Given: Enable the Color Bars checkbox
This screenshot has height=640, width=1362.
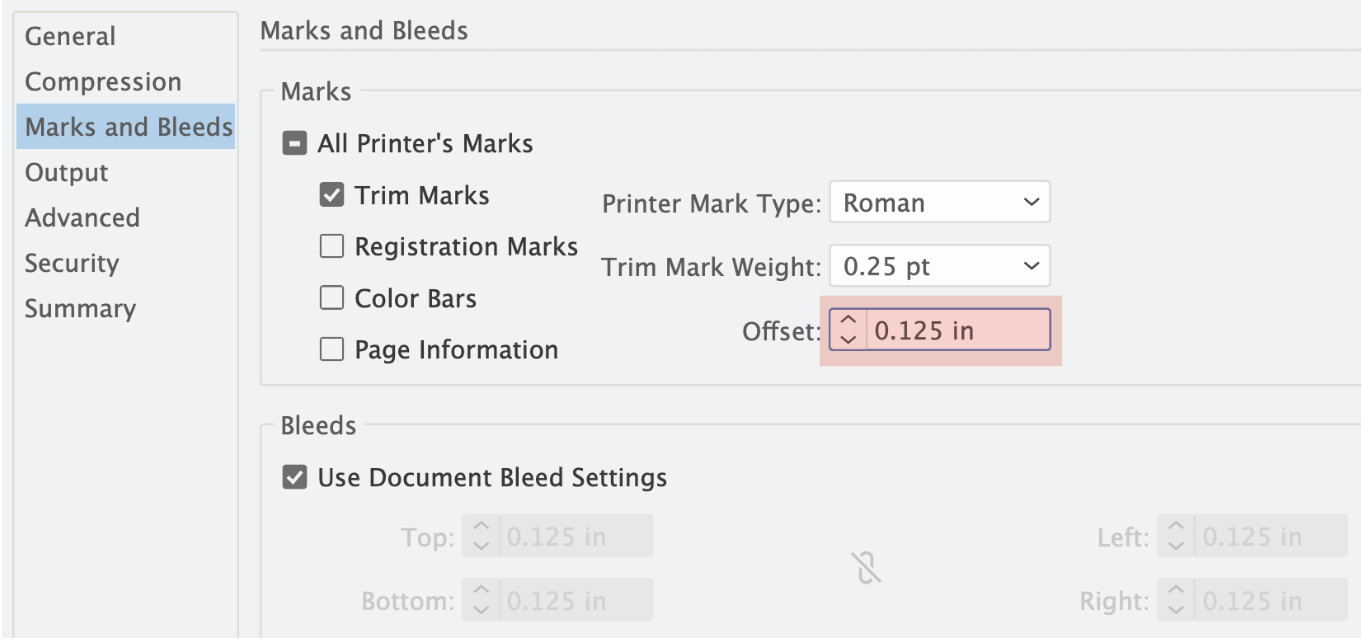Looking at the screenshot, I should click(x=331, y=298).
